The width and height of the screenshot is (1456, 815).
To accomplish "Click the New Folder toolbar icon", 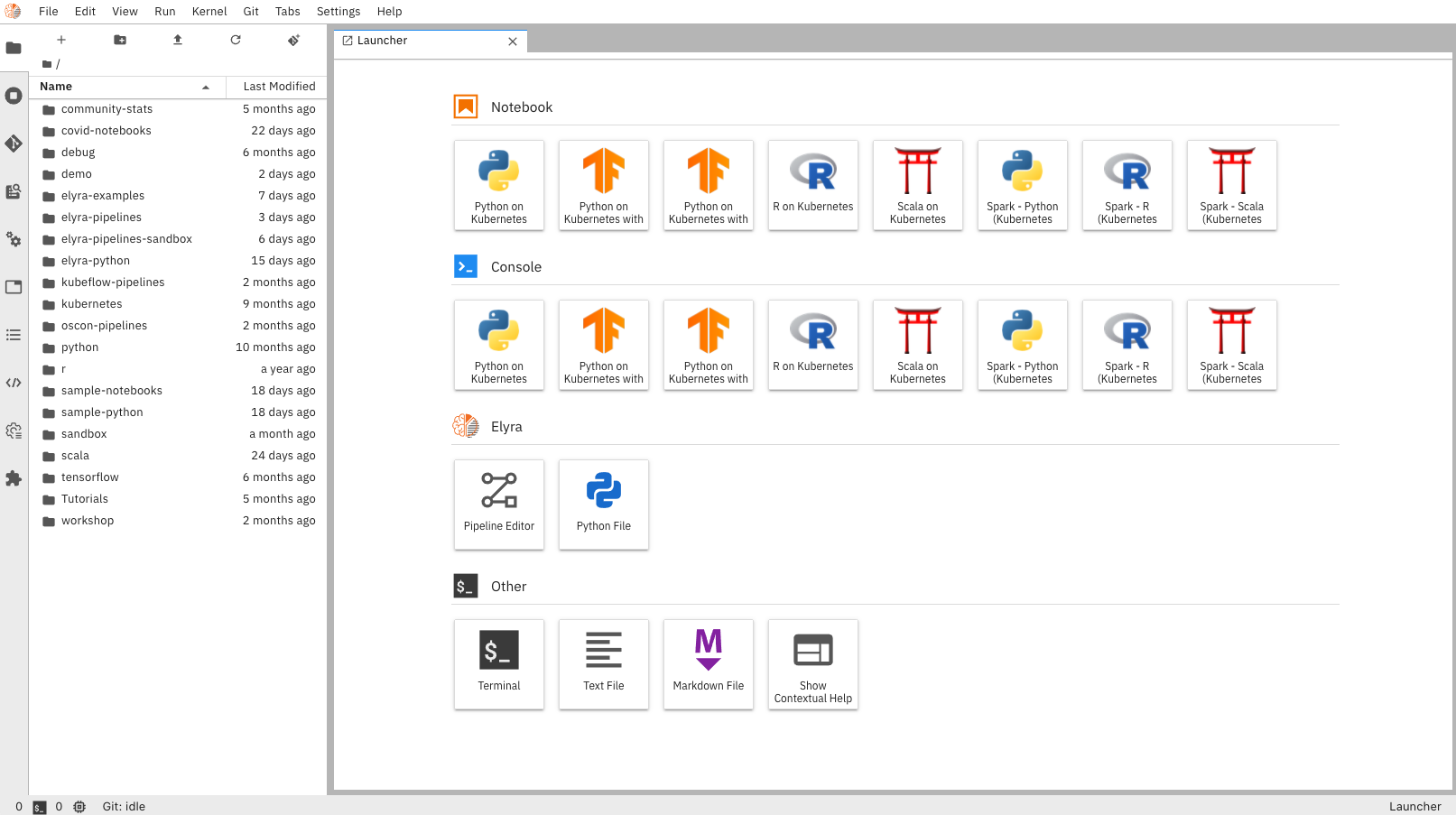I will [x=120, y=40].
